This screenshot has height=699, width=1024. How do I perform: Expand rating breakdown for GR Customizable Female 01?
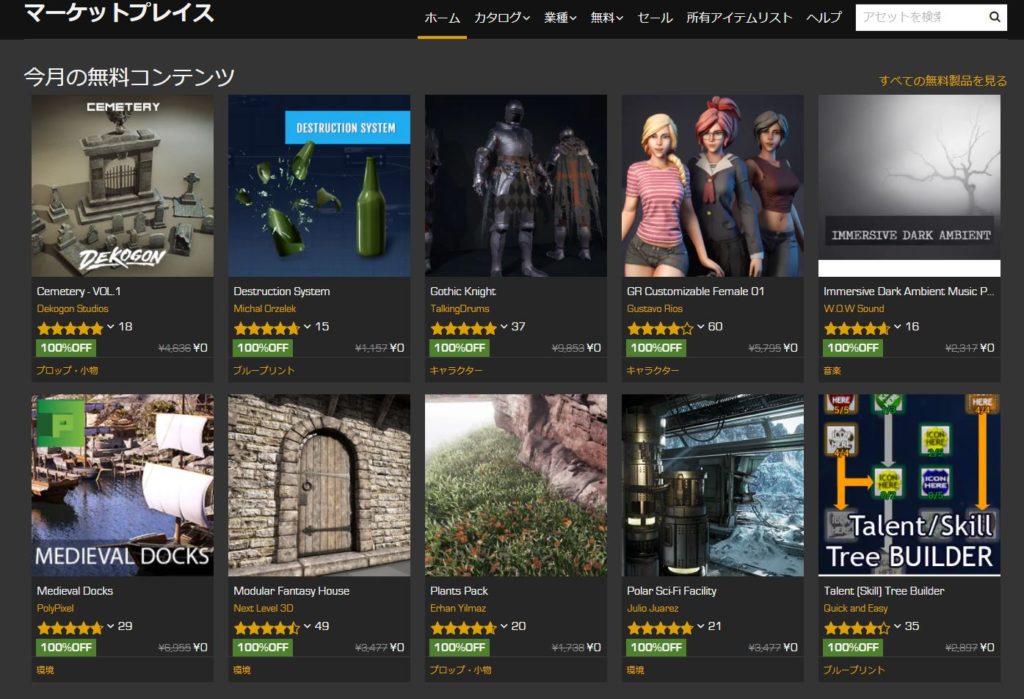click(700, 327)
